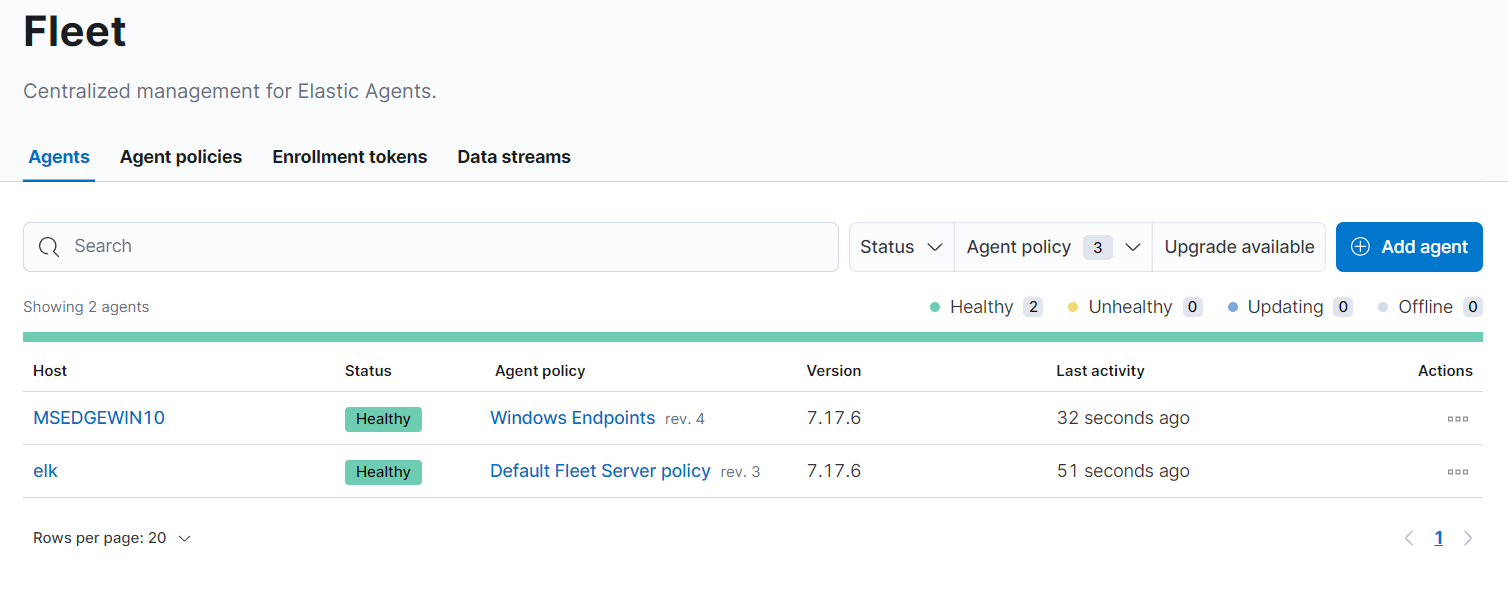Screen dimensions: 1508x615
Task: Open the elk host link
Action: click(x=46, y=471)
